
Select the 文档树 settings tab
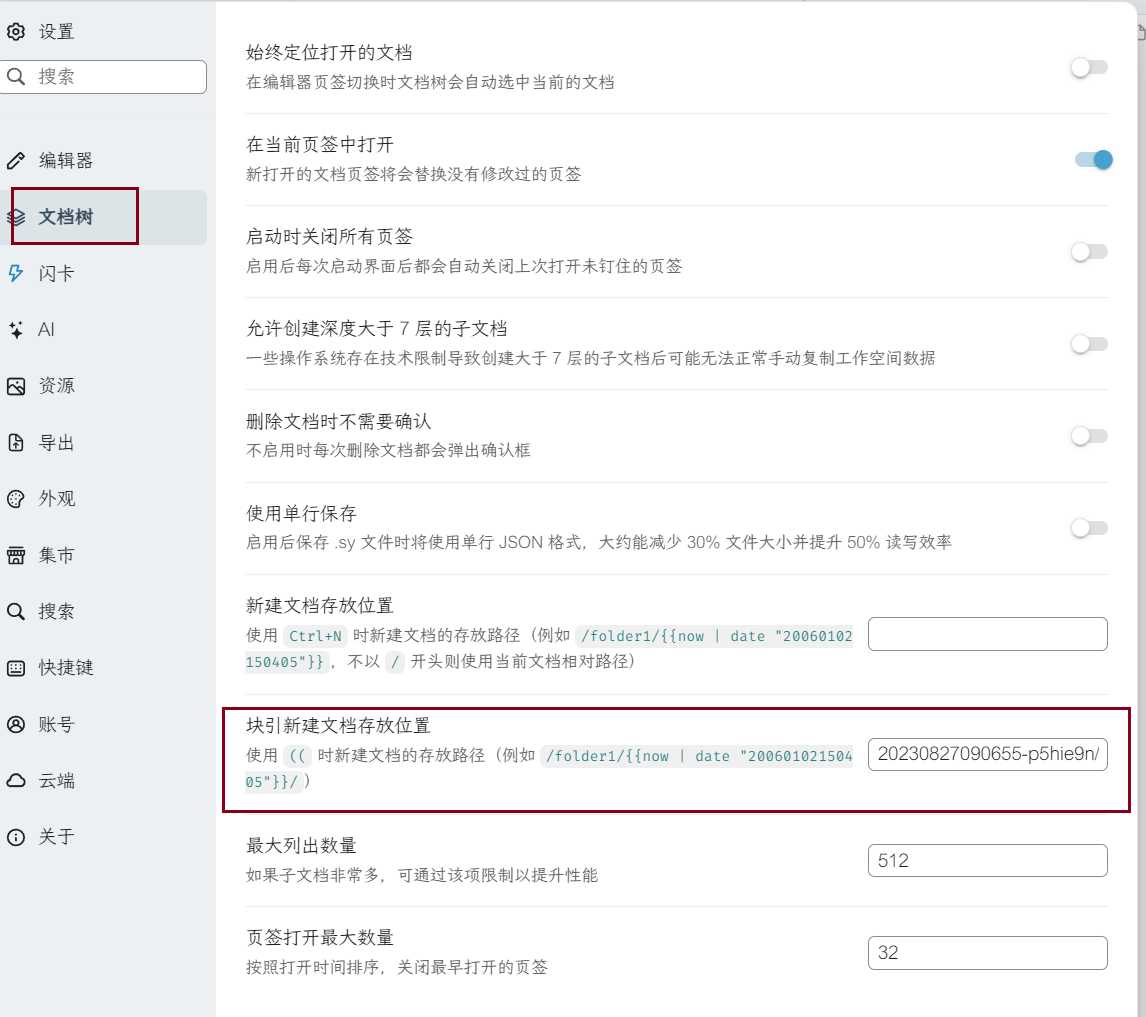pyautogui.click(x=104, y=216)
